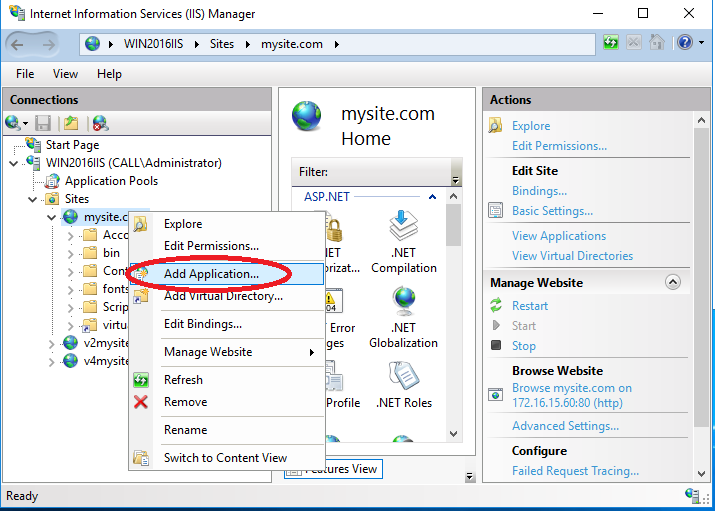This screenshot has height=511, width=715.
Task: Click the status bar connection icon
Action: point(692,495)
